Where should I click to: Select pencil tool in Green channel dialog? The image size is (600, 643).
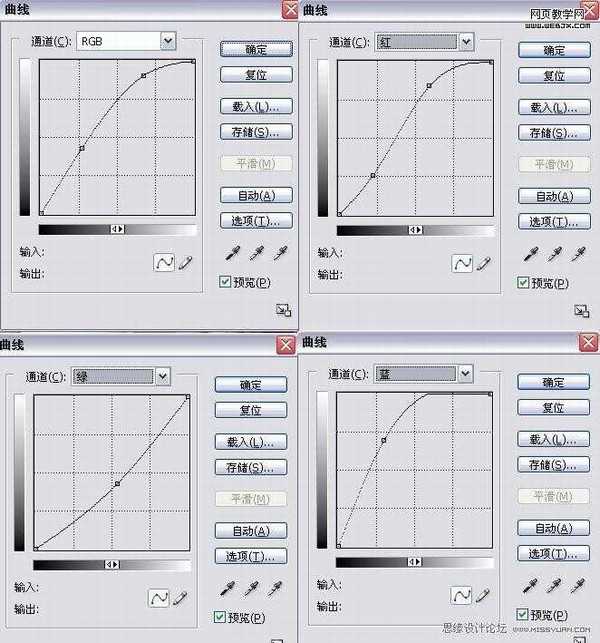(x=180, y=598)
